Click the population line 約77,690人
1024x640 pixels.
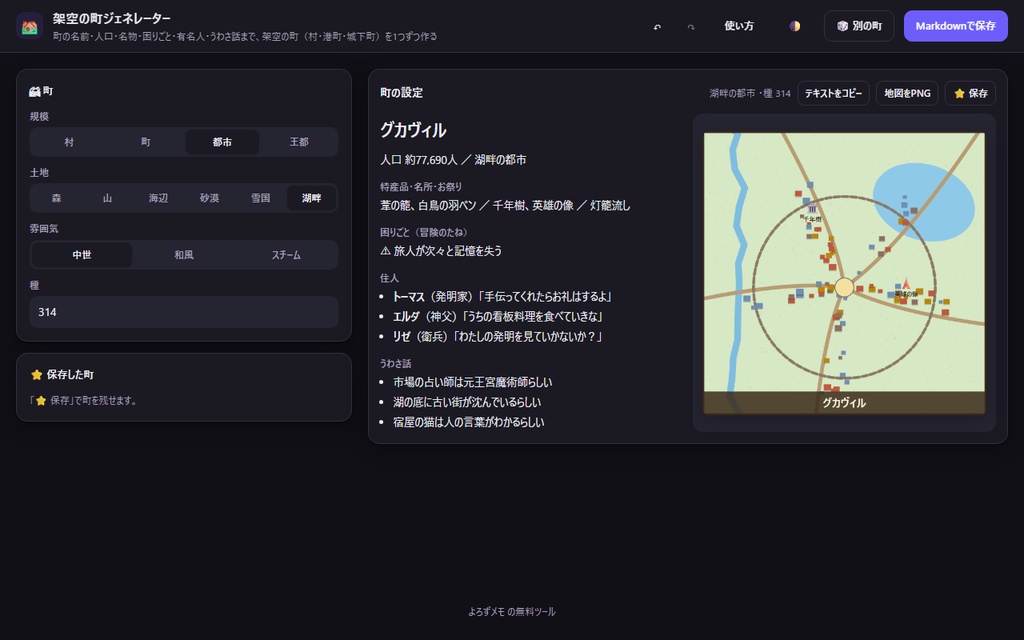453,160
